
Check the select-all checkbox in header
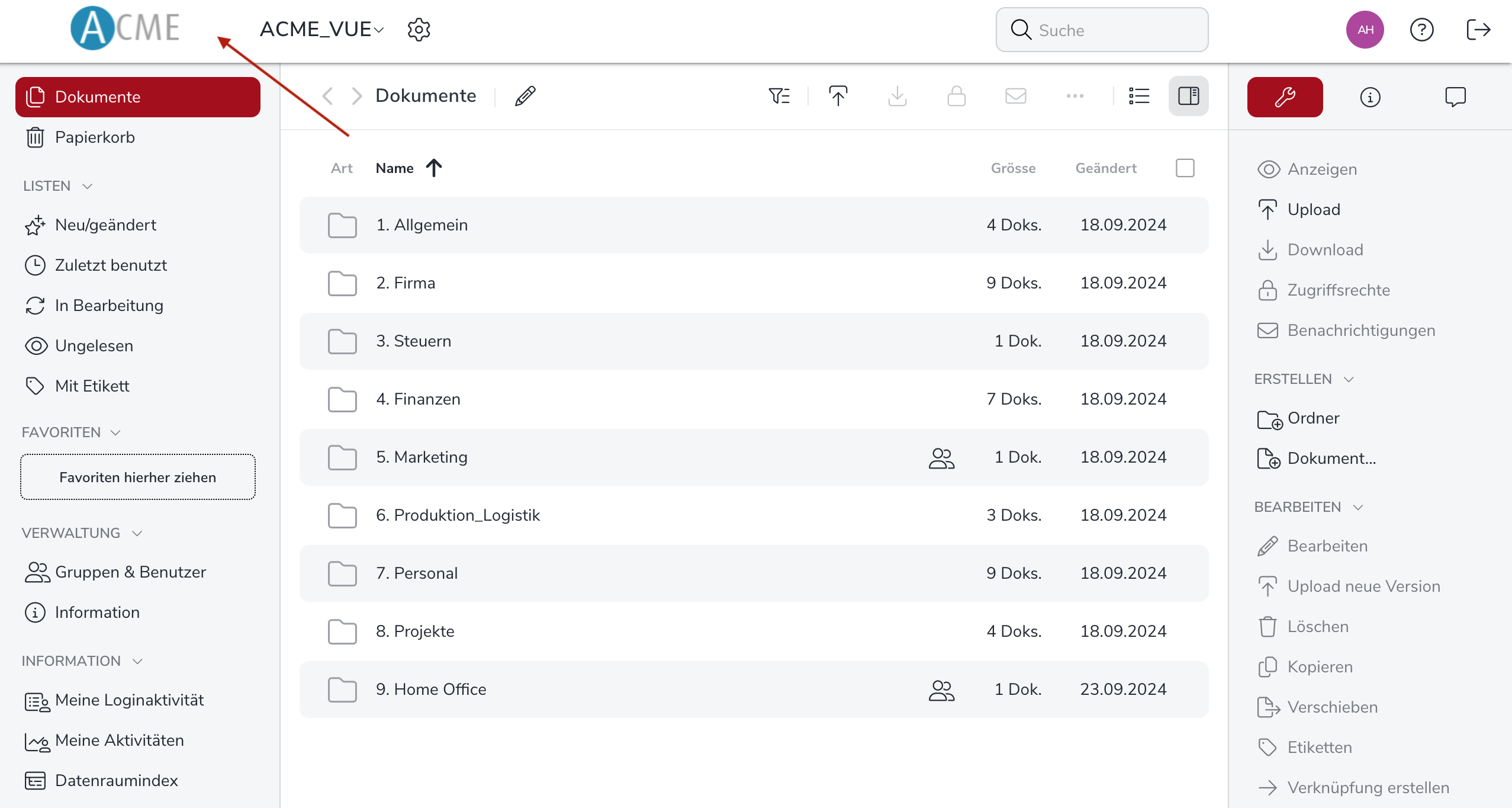click(x=1185, y=168)
